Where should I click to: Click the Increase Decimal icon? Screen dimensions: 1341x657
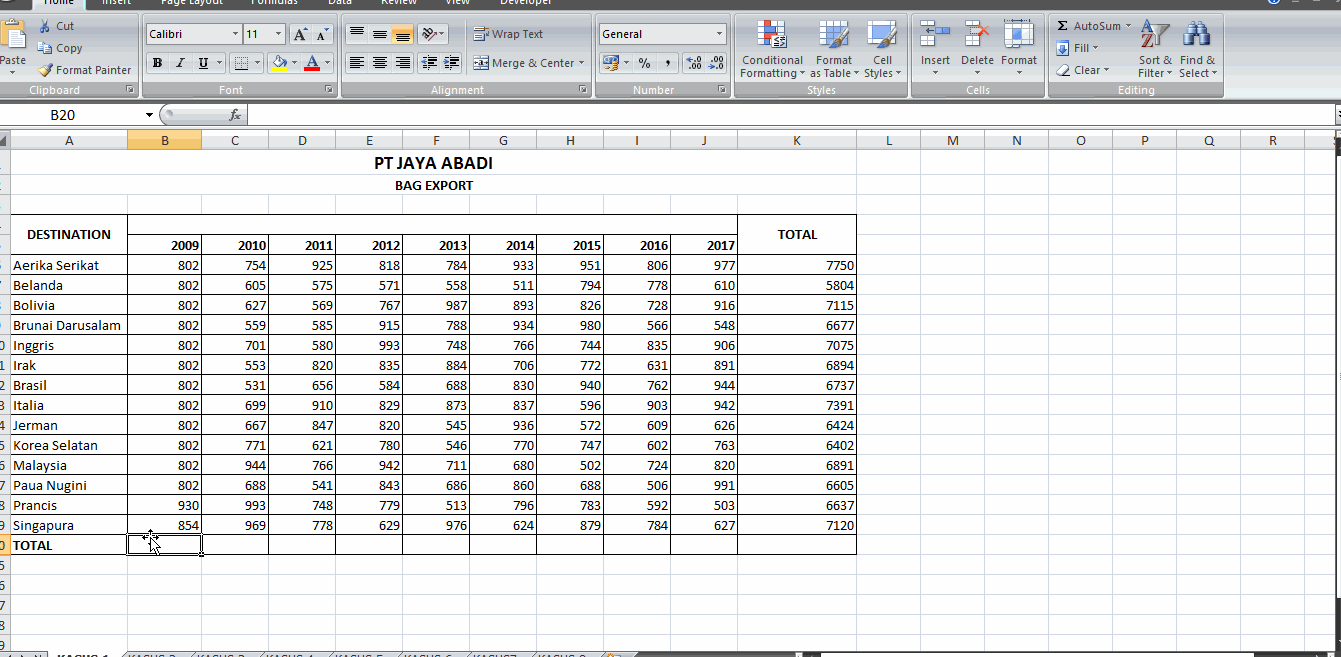pyautogui.click(x=693, y=63)
